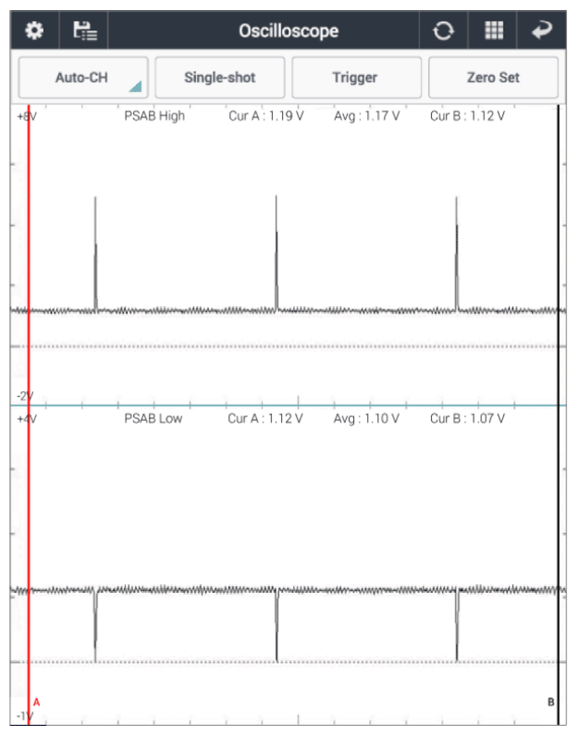Open the settings gear icon
This screenshot has width=577, height=735.
click(34, 31)
